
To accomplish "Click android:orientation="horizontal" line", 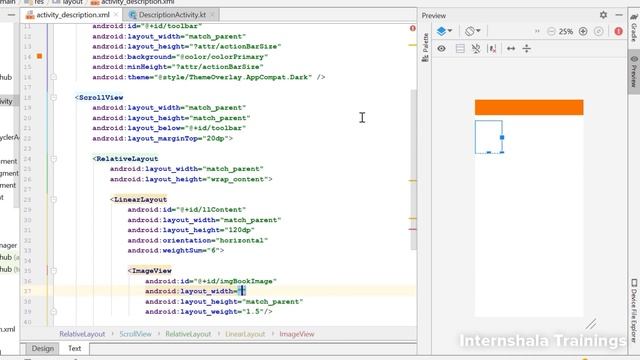I will pyautogui.click(x=198, y=240).
